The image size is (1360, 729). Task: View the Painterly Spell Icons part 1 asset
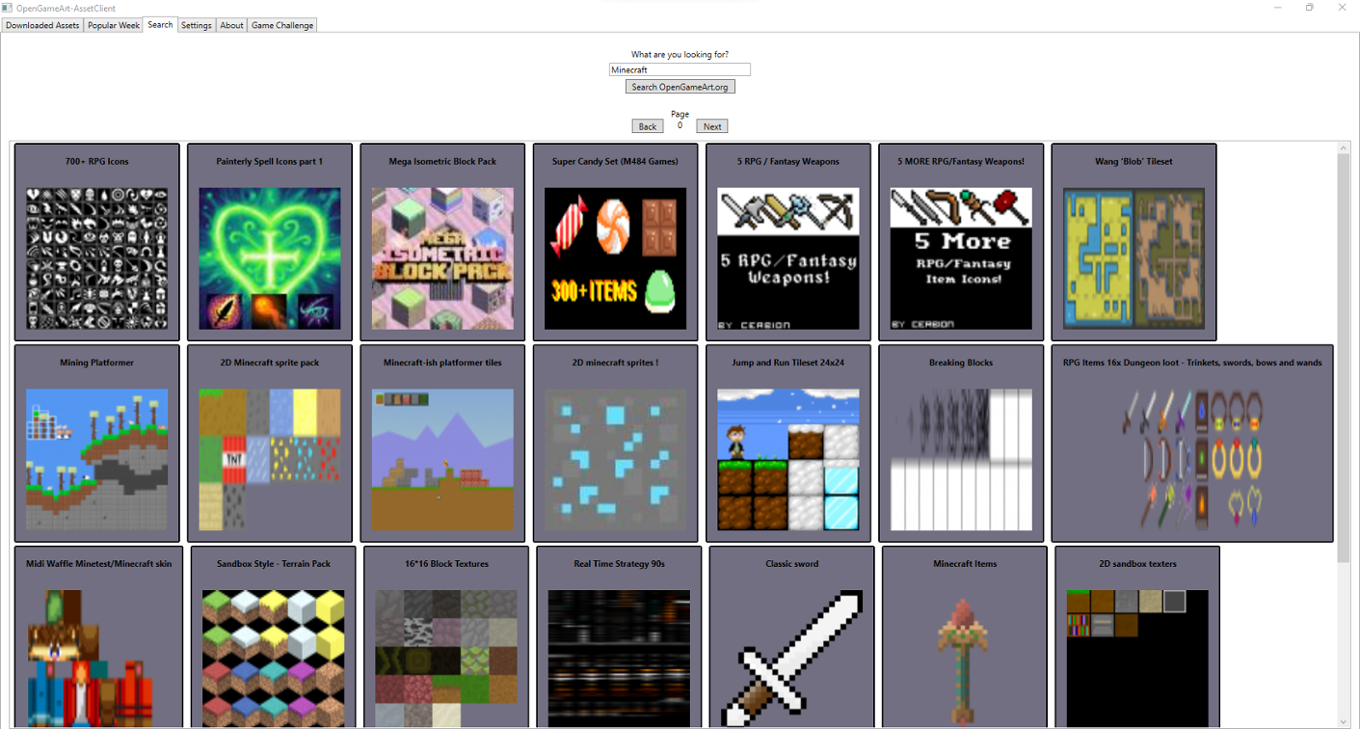click(270, 241)
